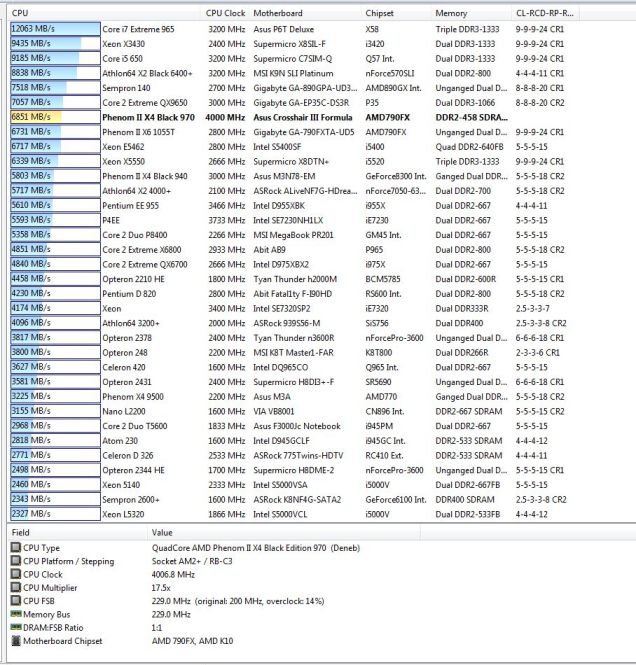Sort by the CPU column header
The height and width of the screenshot is (665, 636).
(105, 13)
